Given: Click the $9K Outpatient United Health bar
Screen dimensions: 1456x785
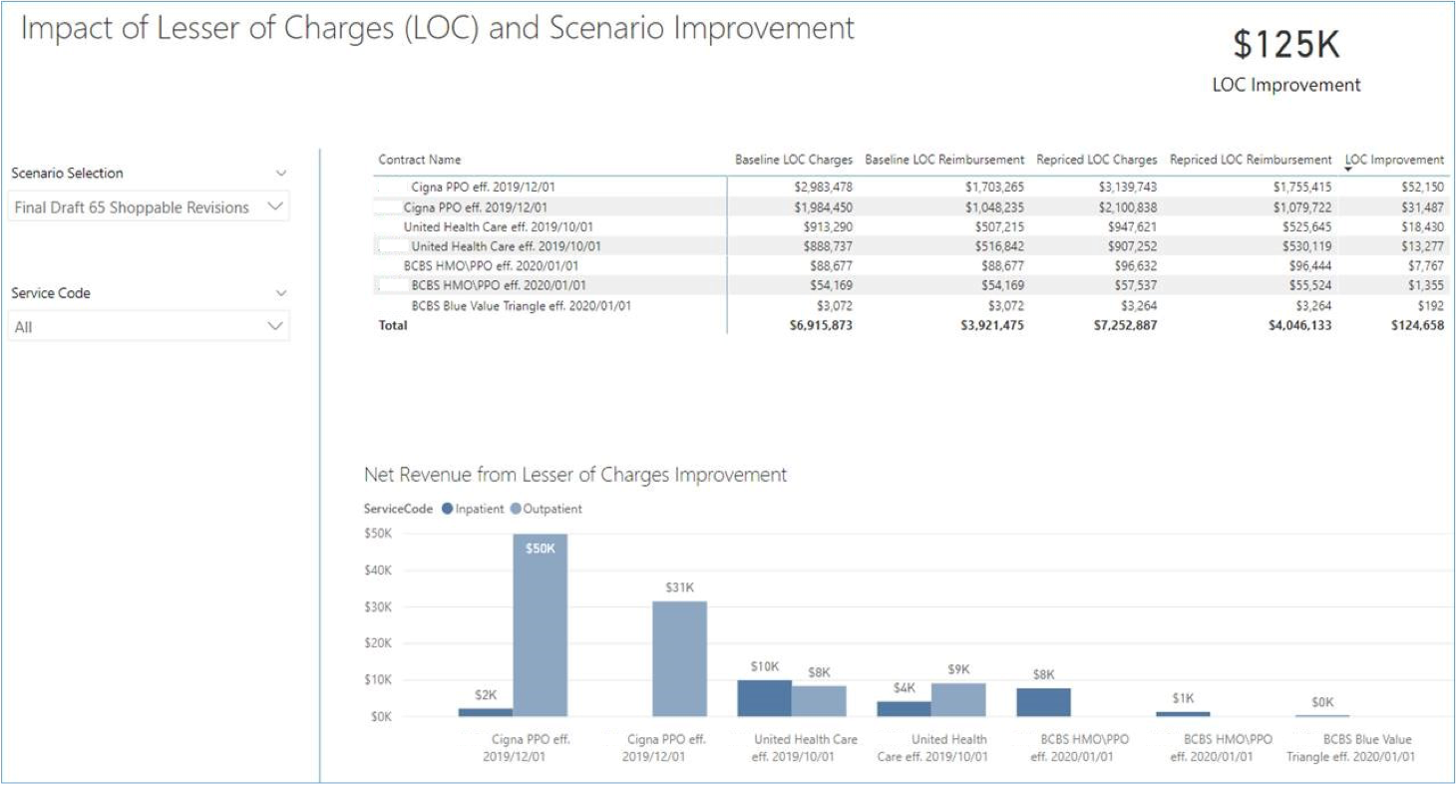Looking at the screenshot, I should (959, 700).
